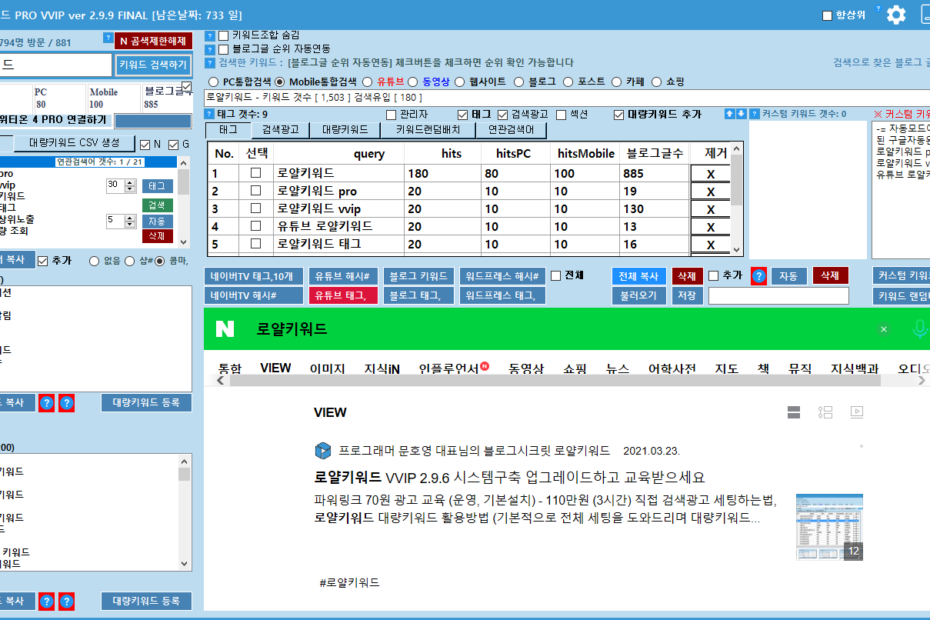Switch Naver results to 이미지 tab

(x=327, y=368)
